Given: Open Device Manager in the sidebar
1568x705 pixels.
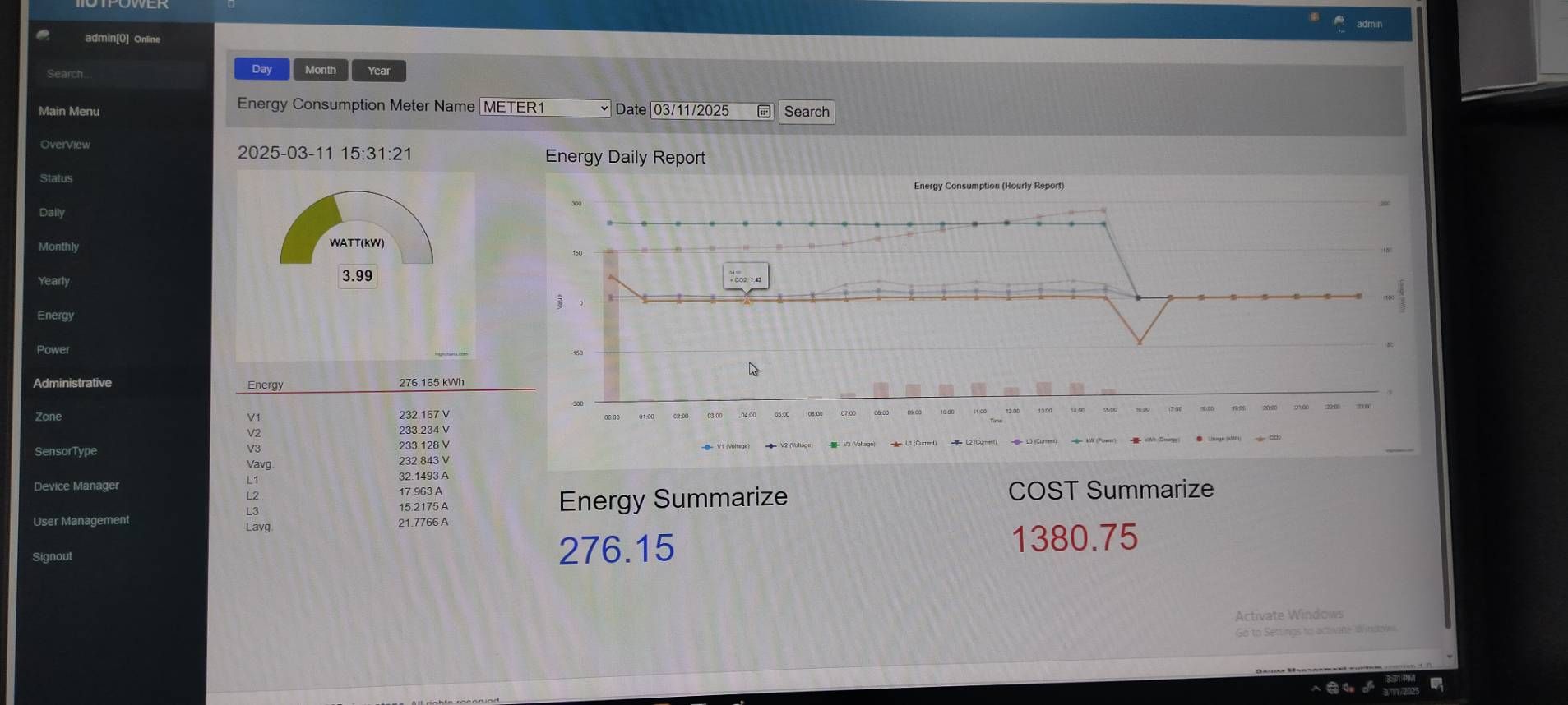Looking at the screenshot, I should pos(76,486).
